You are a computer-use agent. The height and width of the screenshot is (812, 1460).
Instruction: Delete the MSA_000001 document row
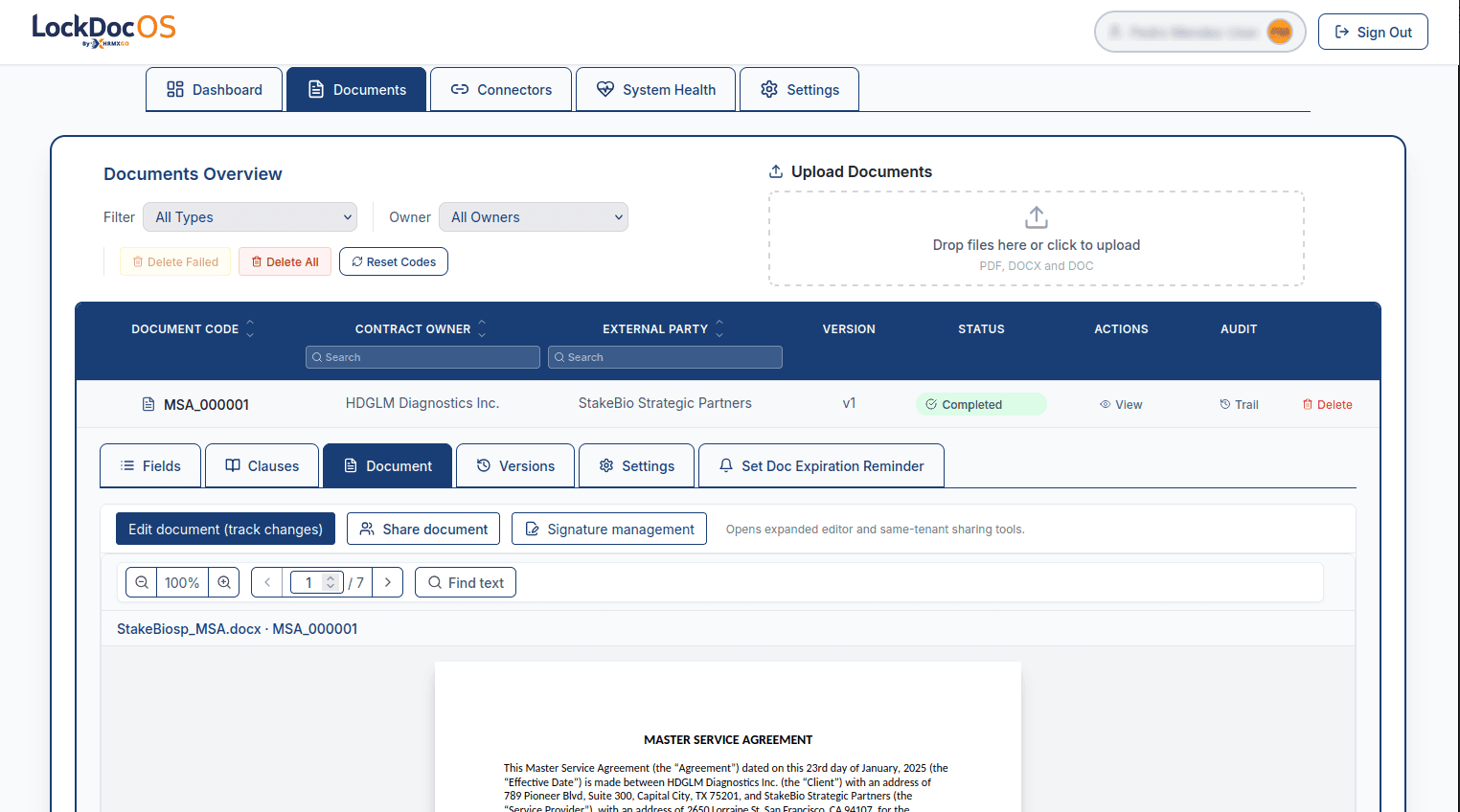click(1327, 404)
